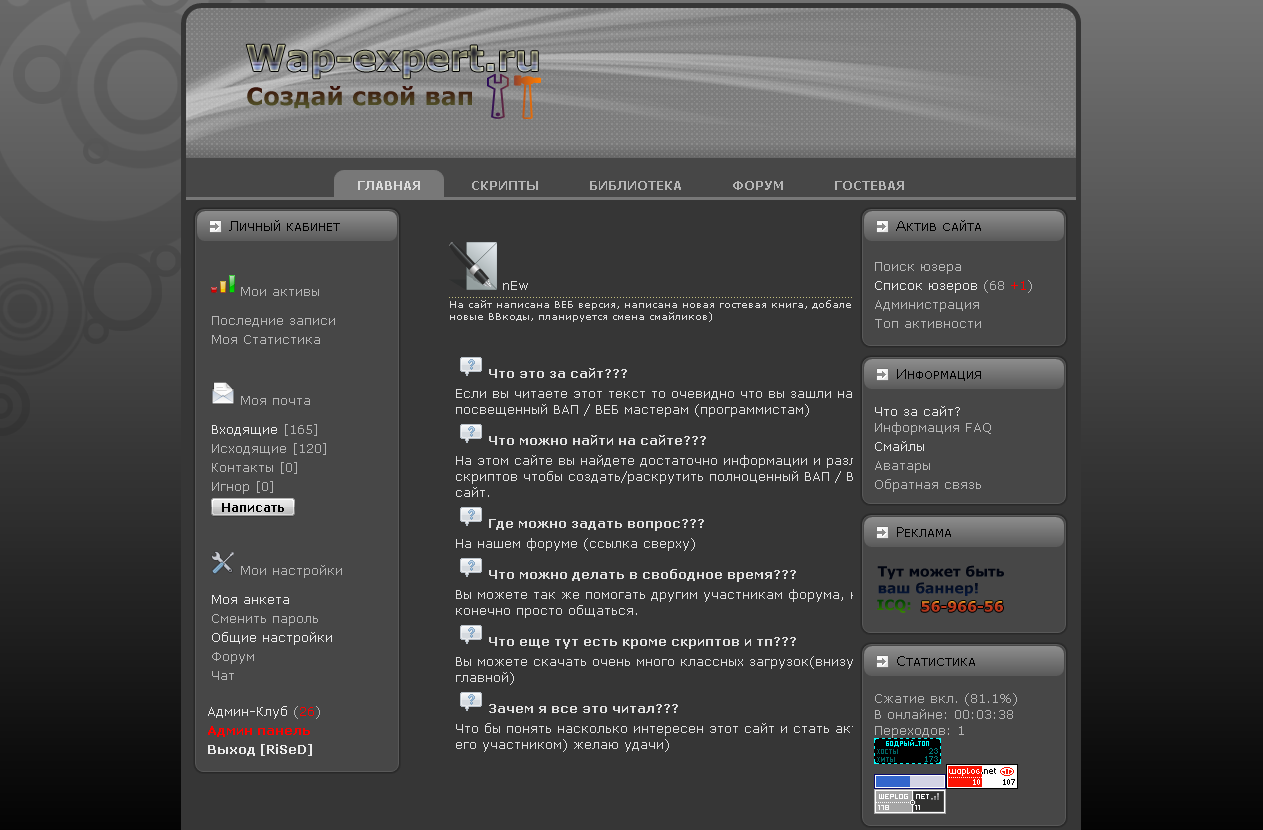
Task: Click arrow icon beside Информация header
Action: (882, 375)
